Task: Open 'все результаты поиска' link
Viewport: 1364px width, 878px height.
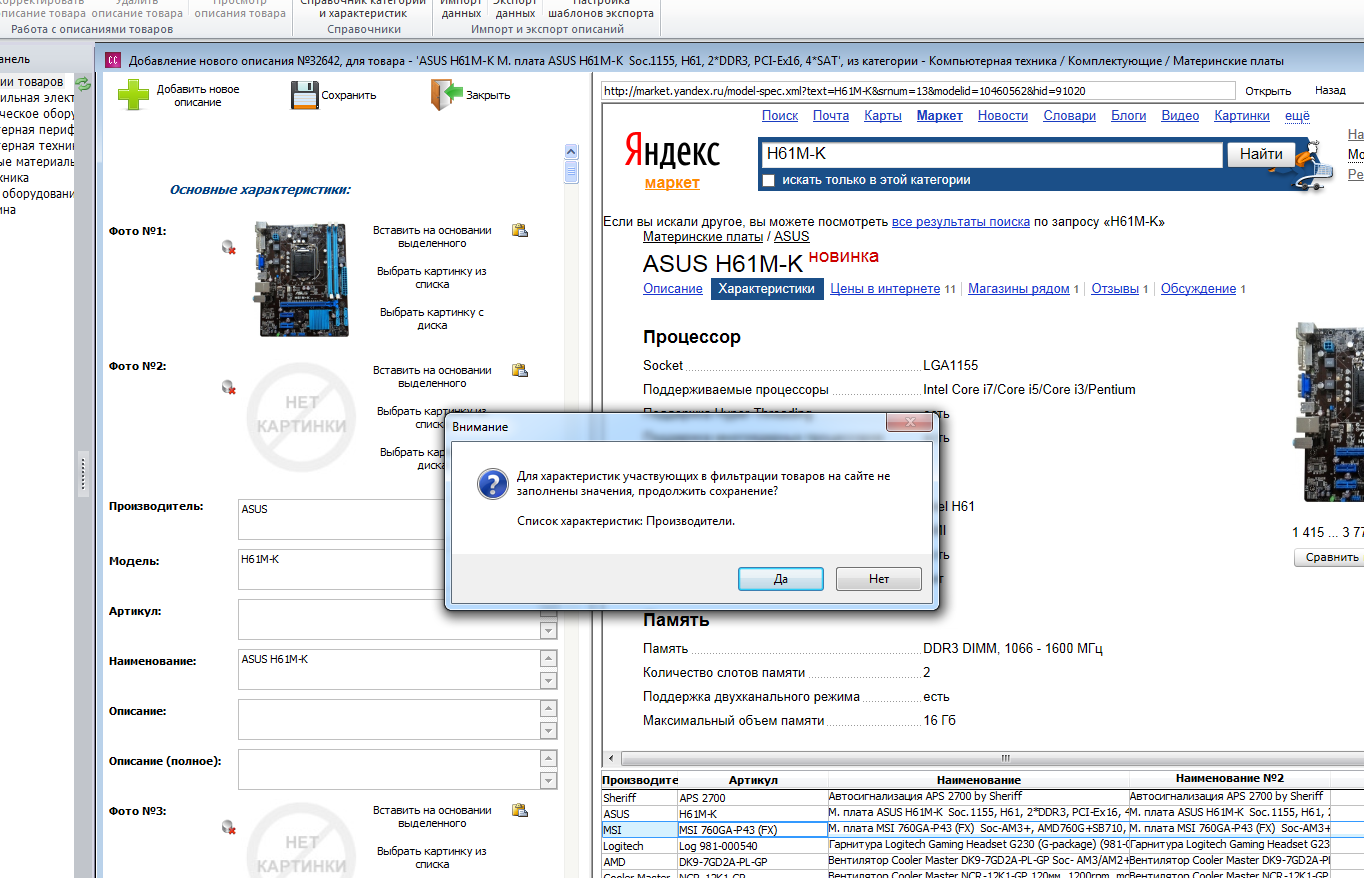Action: (961, 222)
